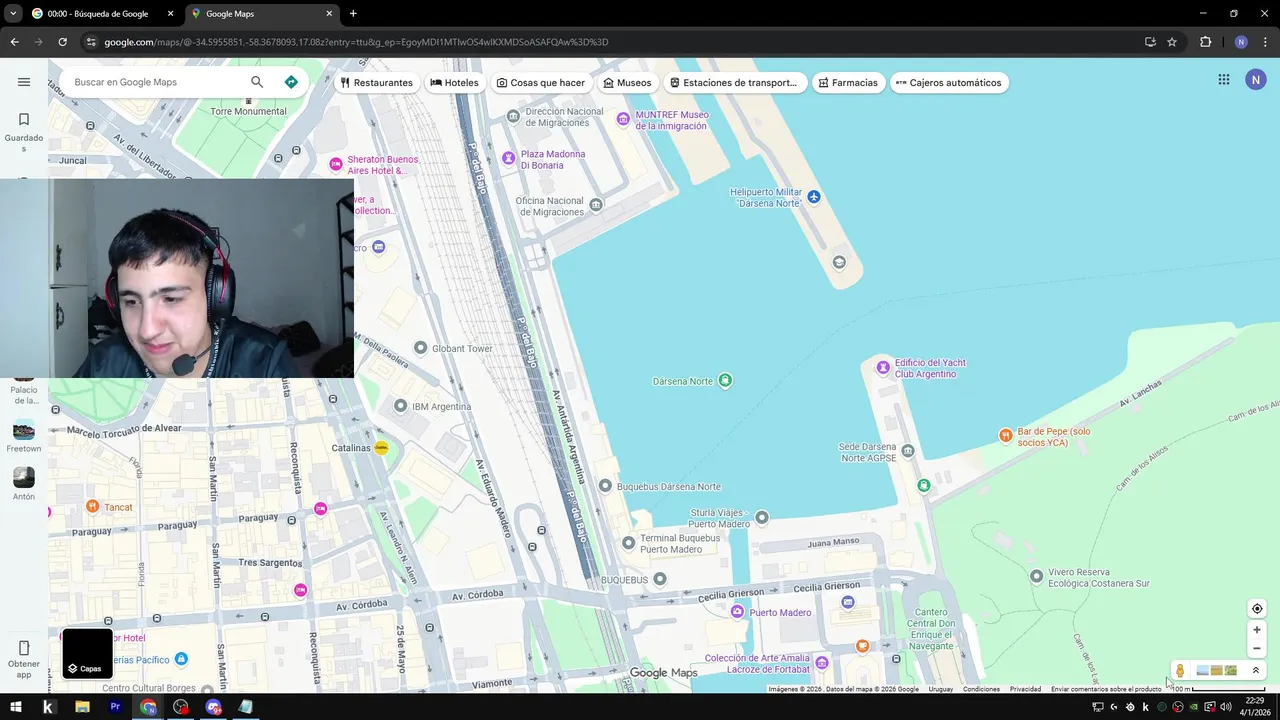
Task: Open the Windows Start menu
Action: (x=16, y=707)
